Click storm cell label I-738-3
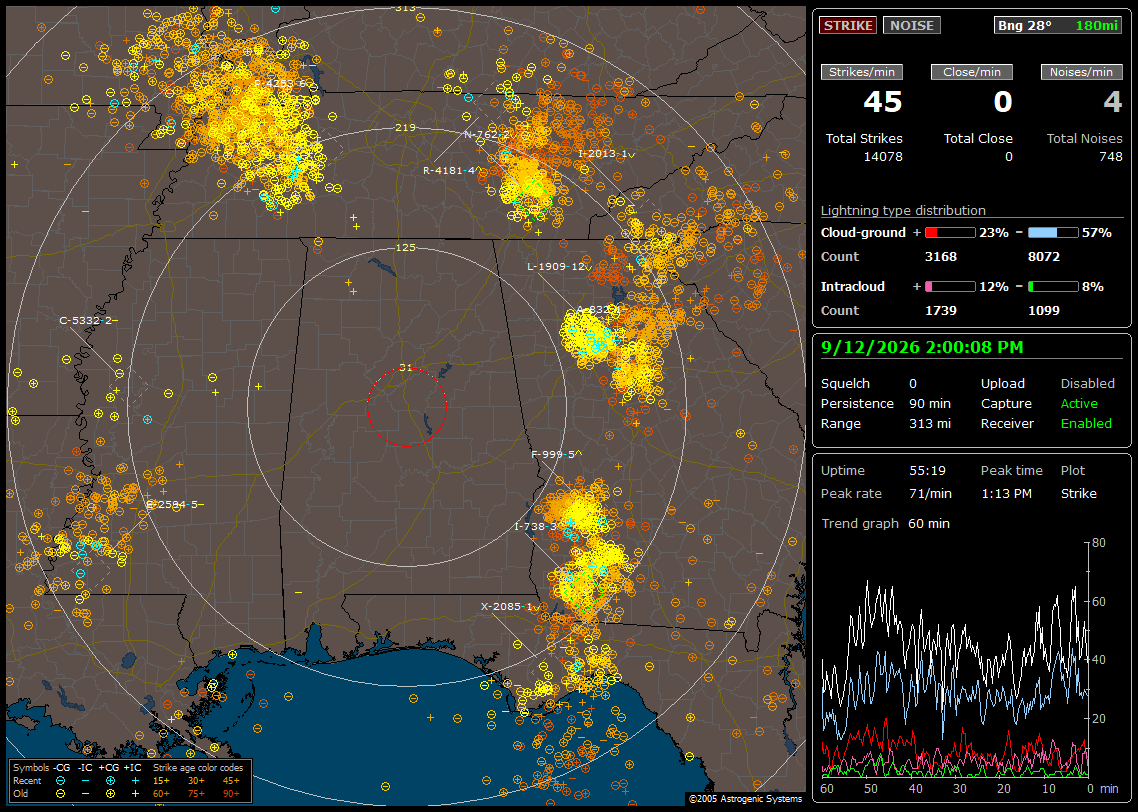1138x812 pixels. click(x=536, y=526)
